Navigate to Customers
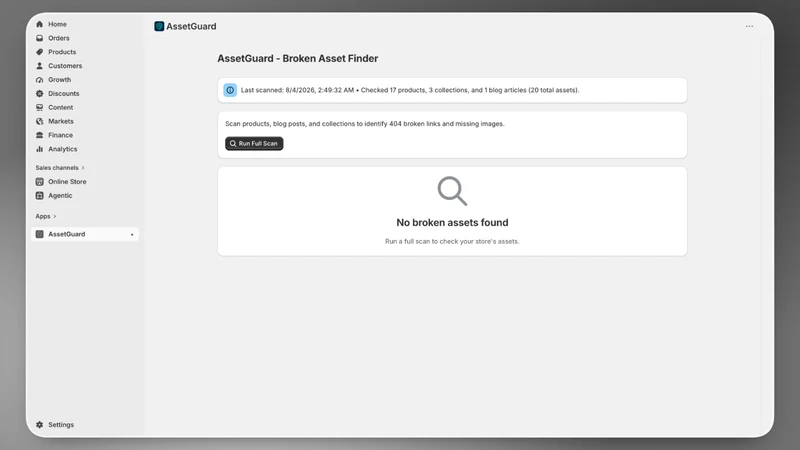The width and height of the screenshot is (800, 450). point(65,66)
